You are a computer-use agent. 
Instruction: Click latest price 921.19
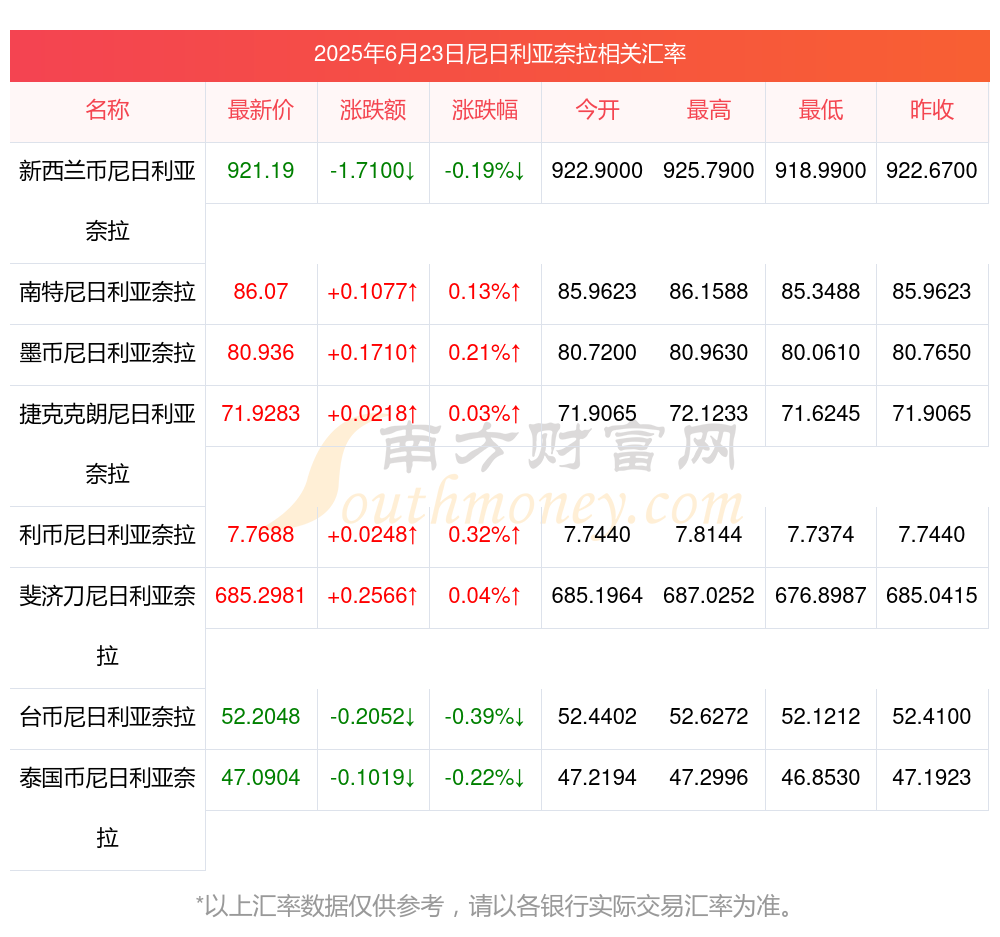pos(261,171)
